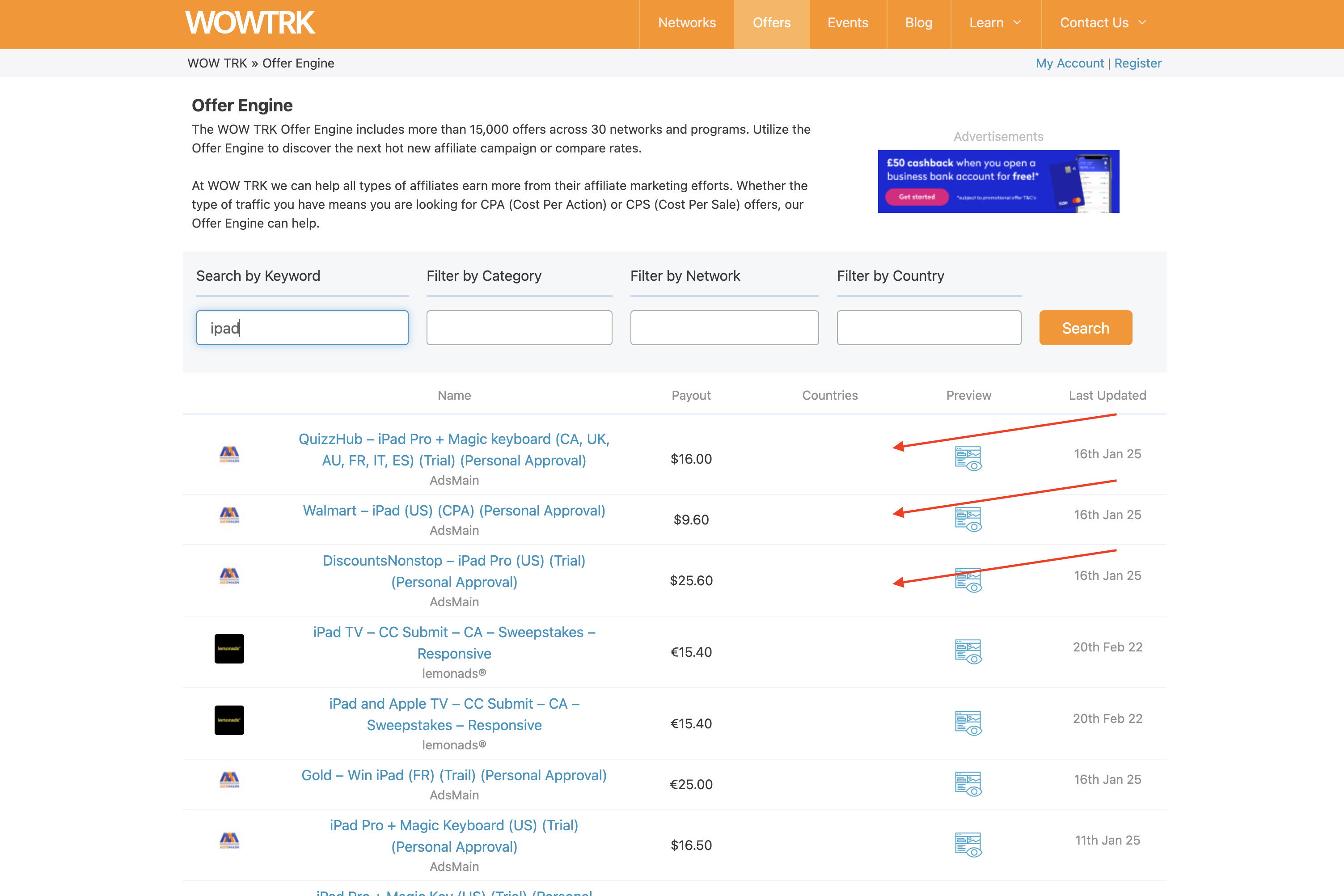Open preview for iPad and Apple TV offer
This screenshot has width=1344, height=896.
coord(968,723)
